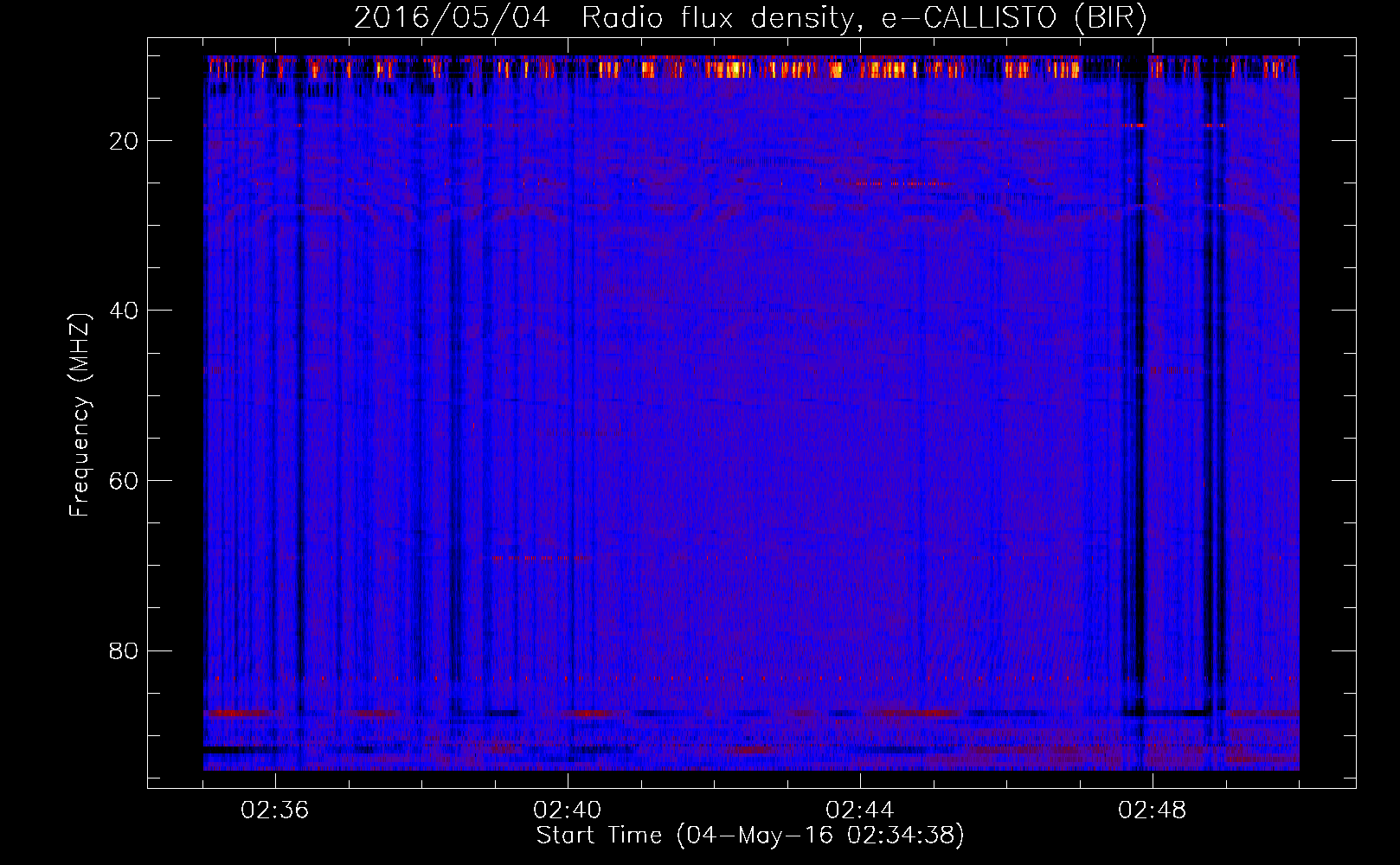Click the date '2016/05/04' in the title
This screenshot has height=865, width=1400.
click(452, 17)
